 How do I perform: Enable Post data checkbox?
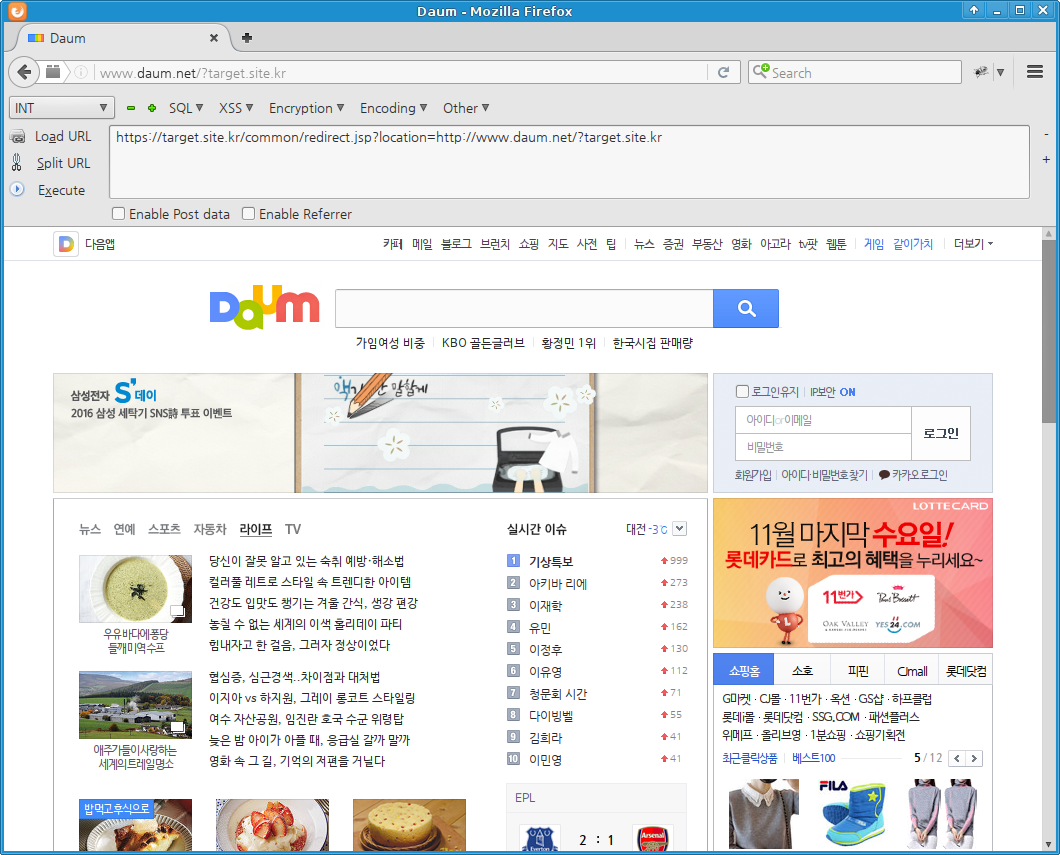tap(118, 214)
